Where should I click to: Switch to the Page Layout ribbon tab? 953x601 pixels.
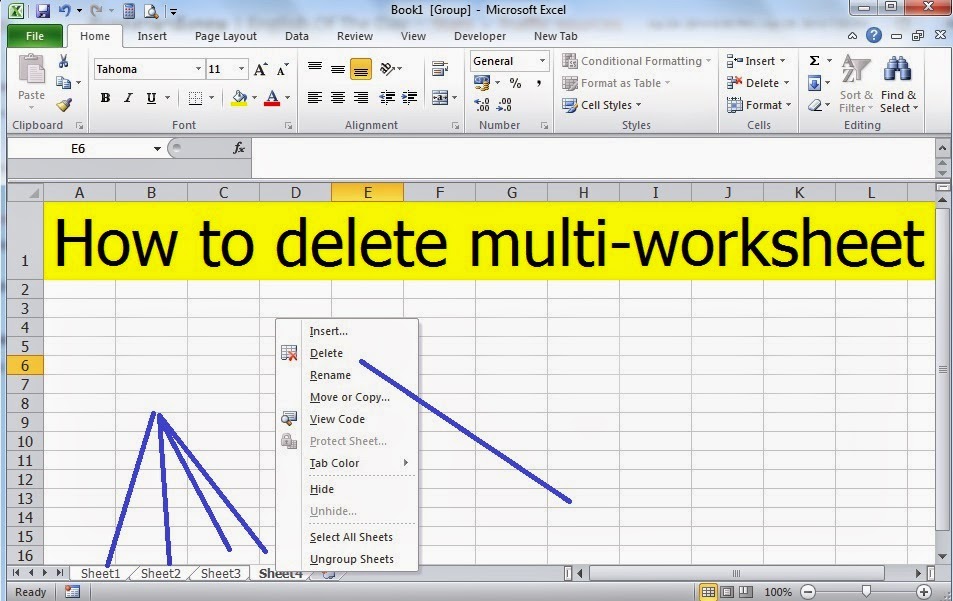tap(225, 36)
